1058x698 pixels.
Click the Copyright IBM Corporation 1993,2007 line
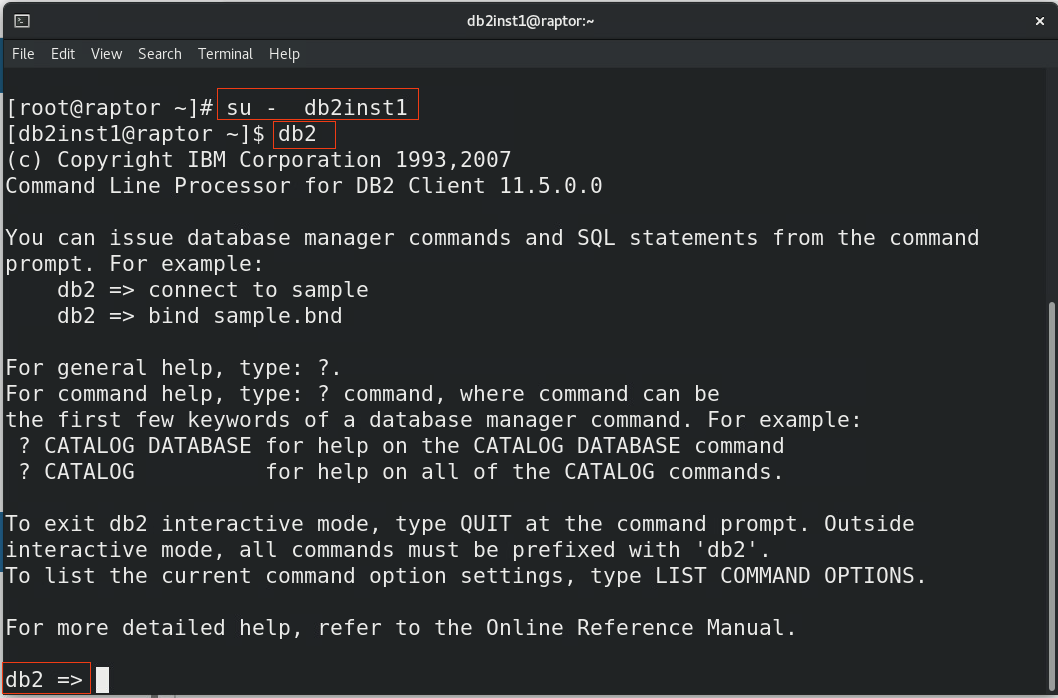[258, 160]
